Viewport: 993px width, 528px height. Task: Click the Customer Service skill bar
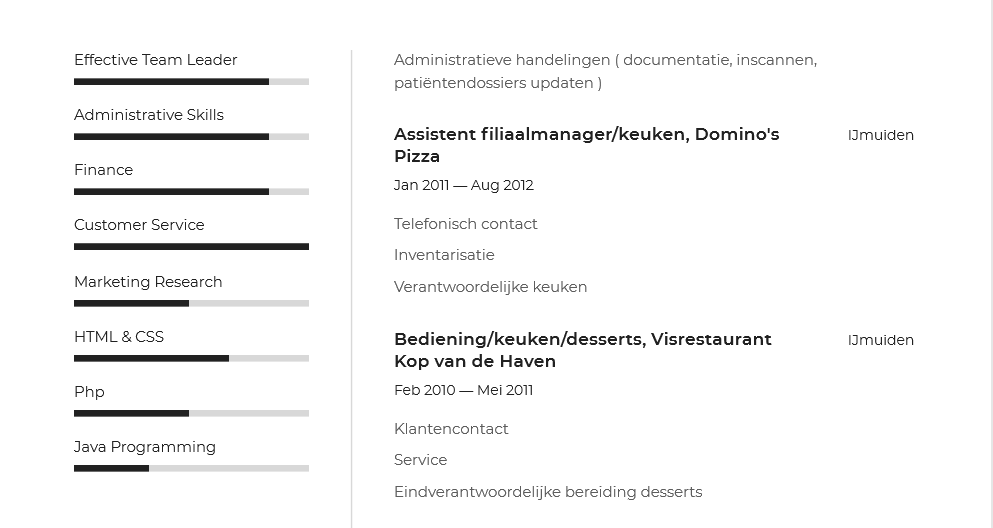191,247
